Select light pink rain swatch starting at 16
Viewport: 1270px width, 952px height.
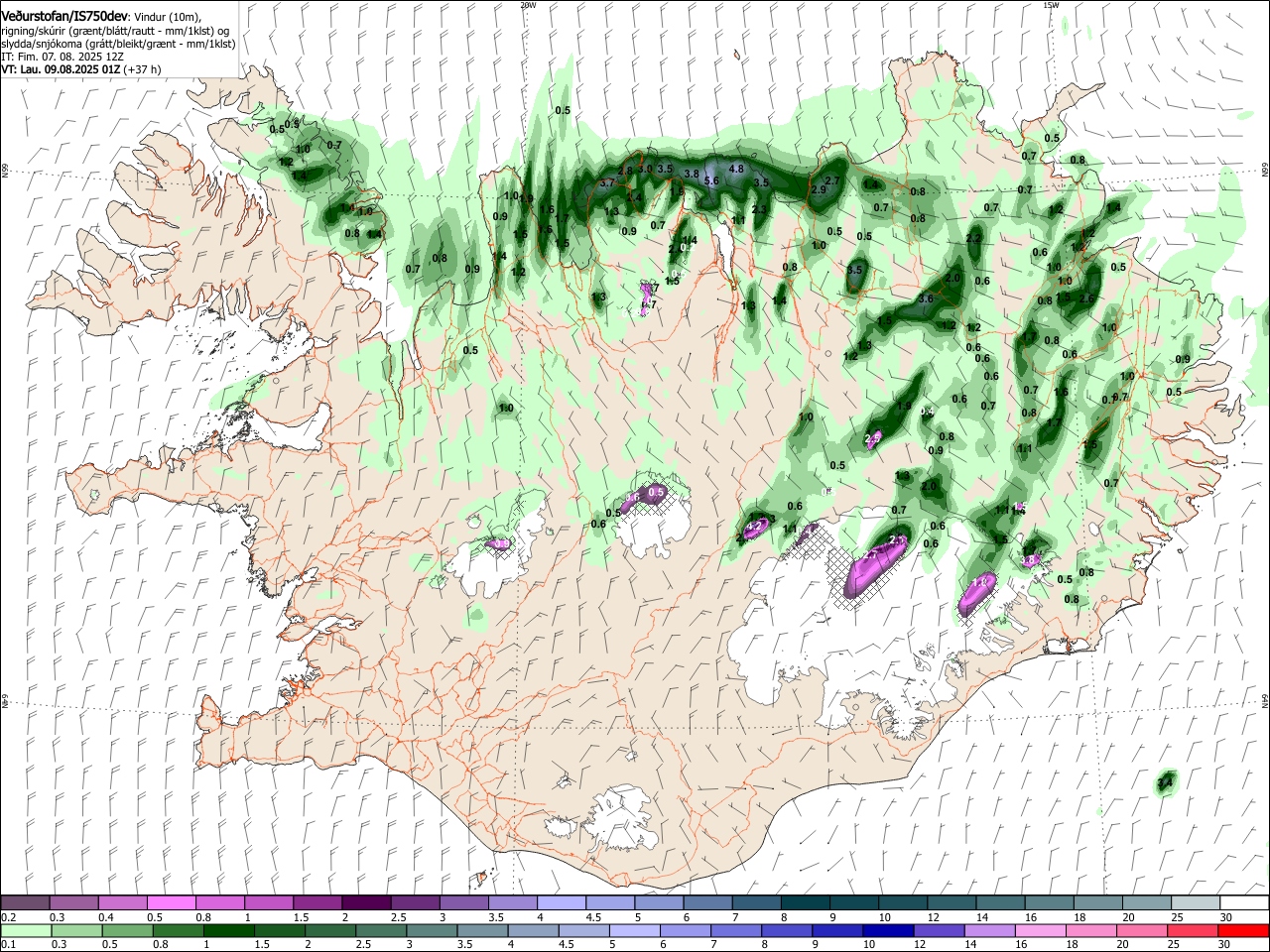pyautogui.click(x=1040, y=930)
